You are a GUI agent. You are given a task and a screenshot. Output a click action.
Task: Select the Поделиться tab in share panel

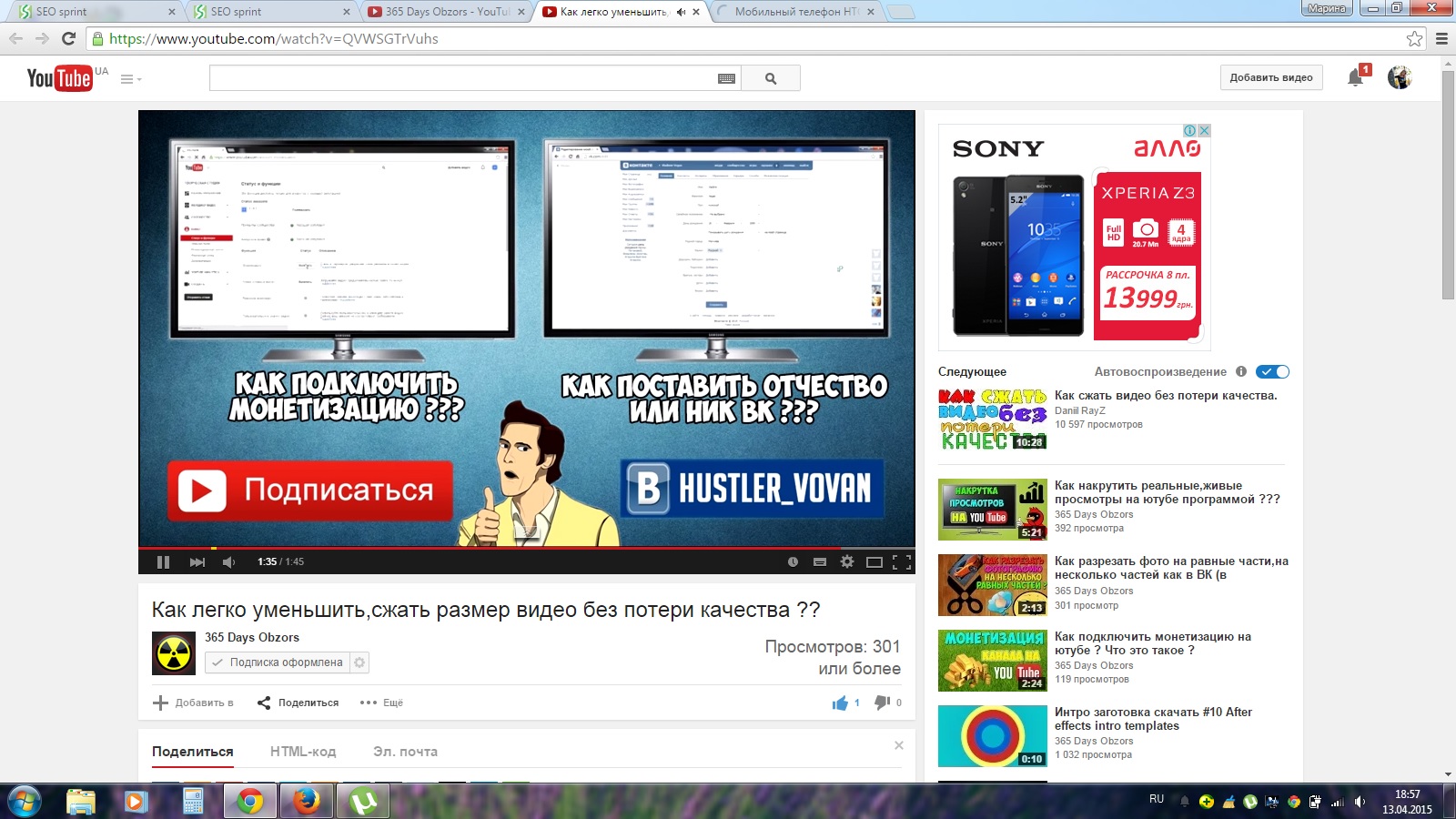coord(193,752)
